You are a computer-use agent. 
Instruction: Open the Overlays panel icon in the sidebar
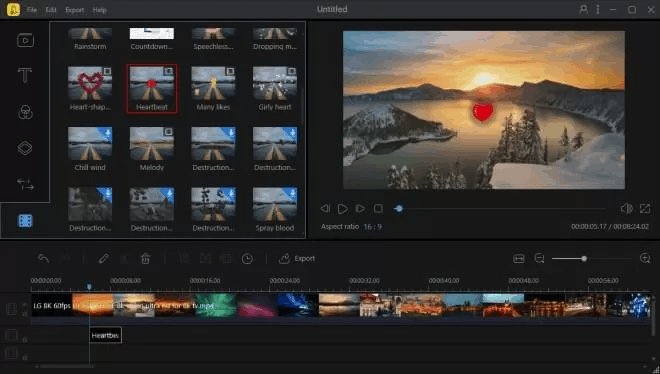click(x=25, y=148)
